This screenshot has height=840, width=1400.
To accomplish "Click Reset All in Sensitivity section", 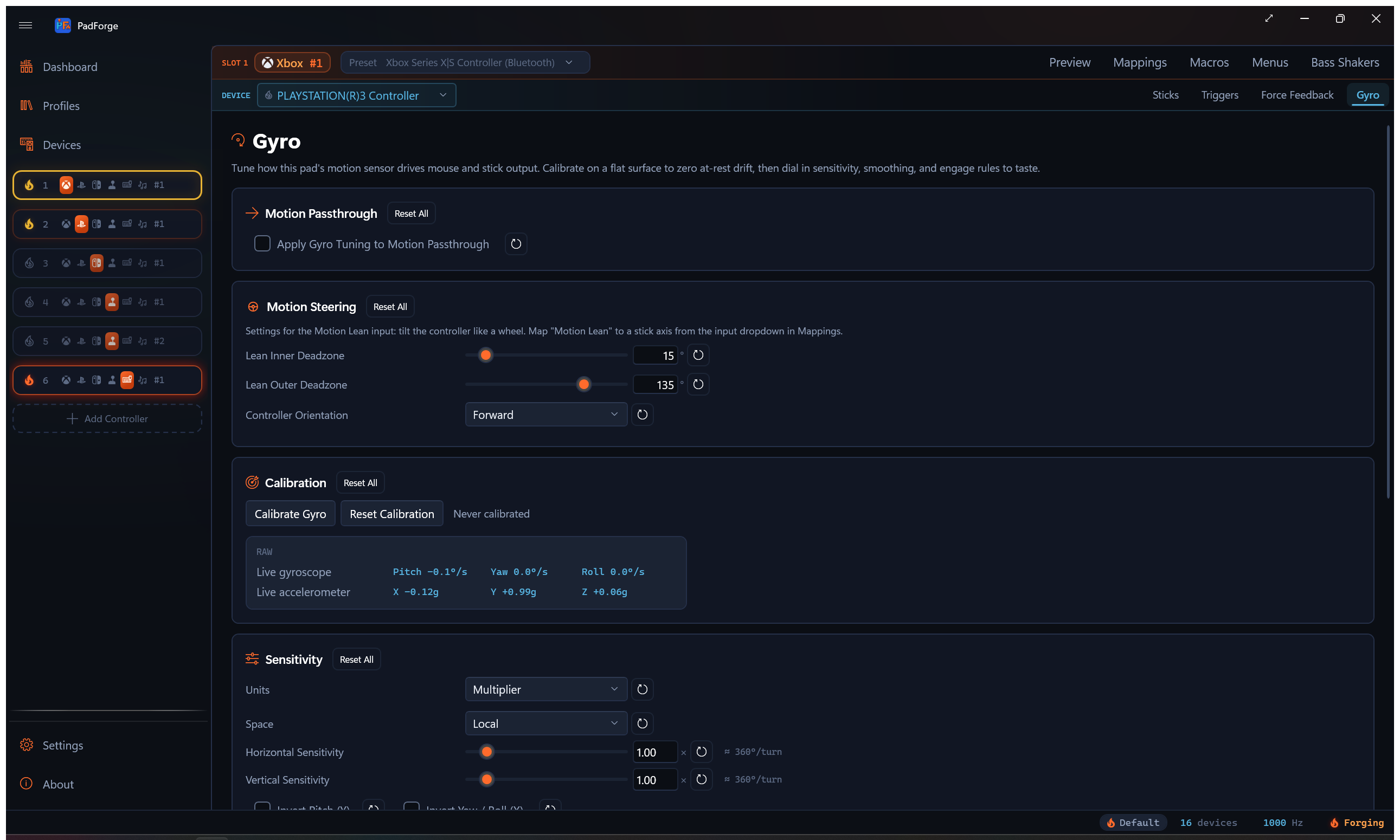I will pyautogui.click(x=357, y=660).
